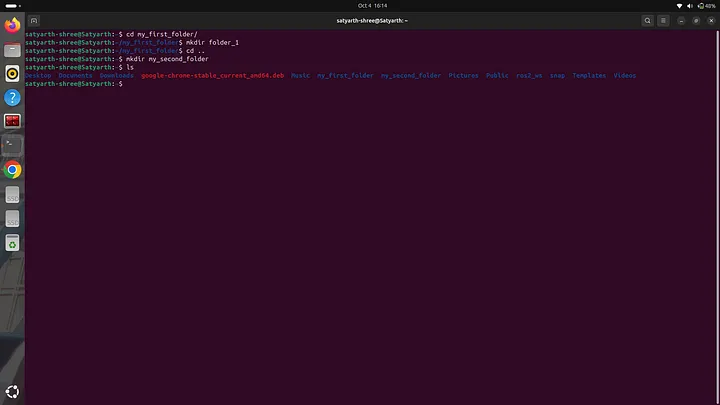
Task: Click the empty prompt on the last line
Action: point(74,84)
